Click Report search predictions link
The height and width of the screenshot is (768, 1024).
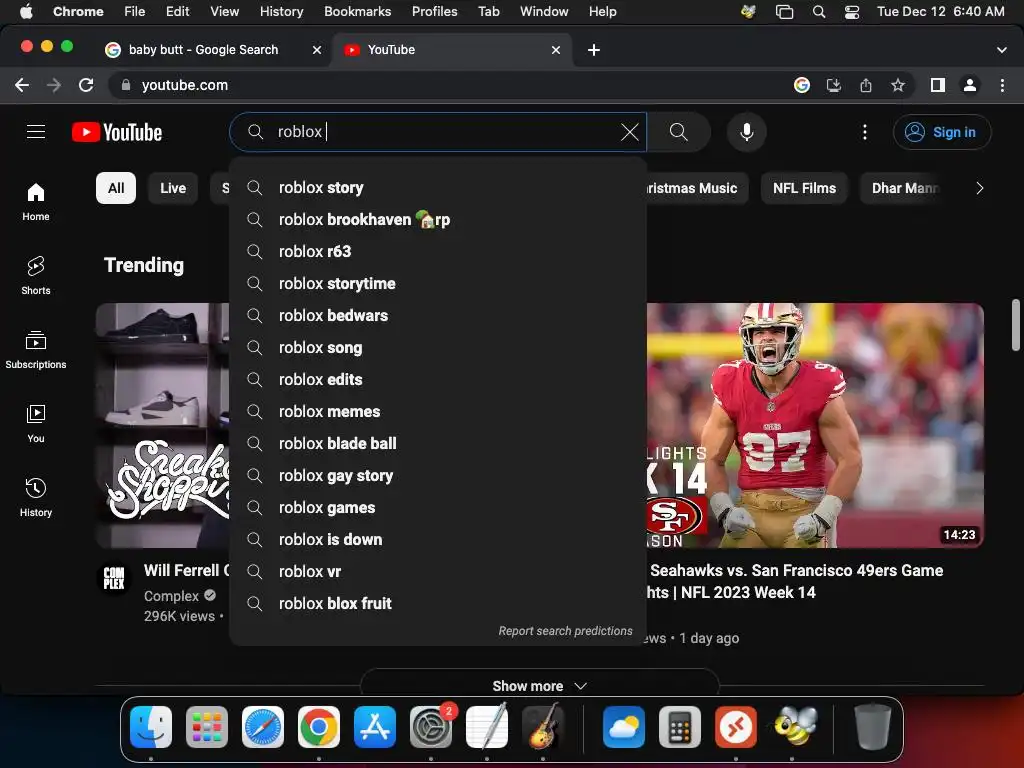coord(565,631)
